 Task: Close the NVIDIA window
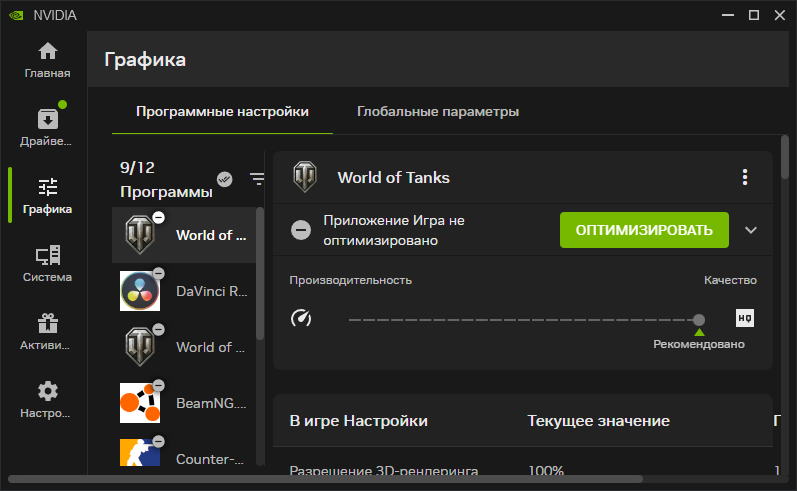tap(780, 15)
